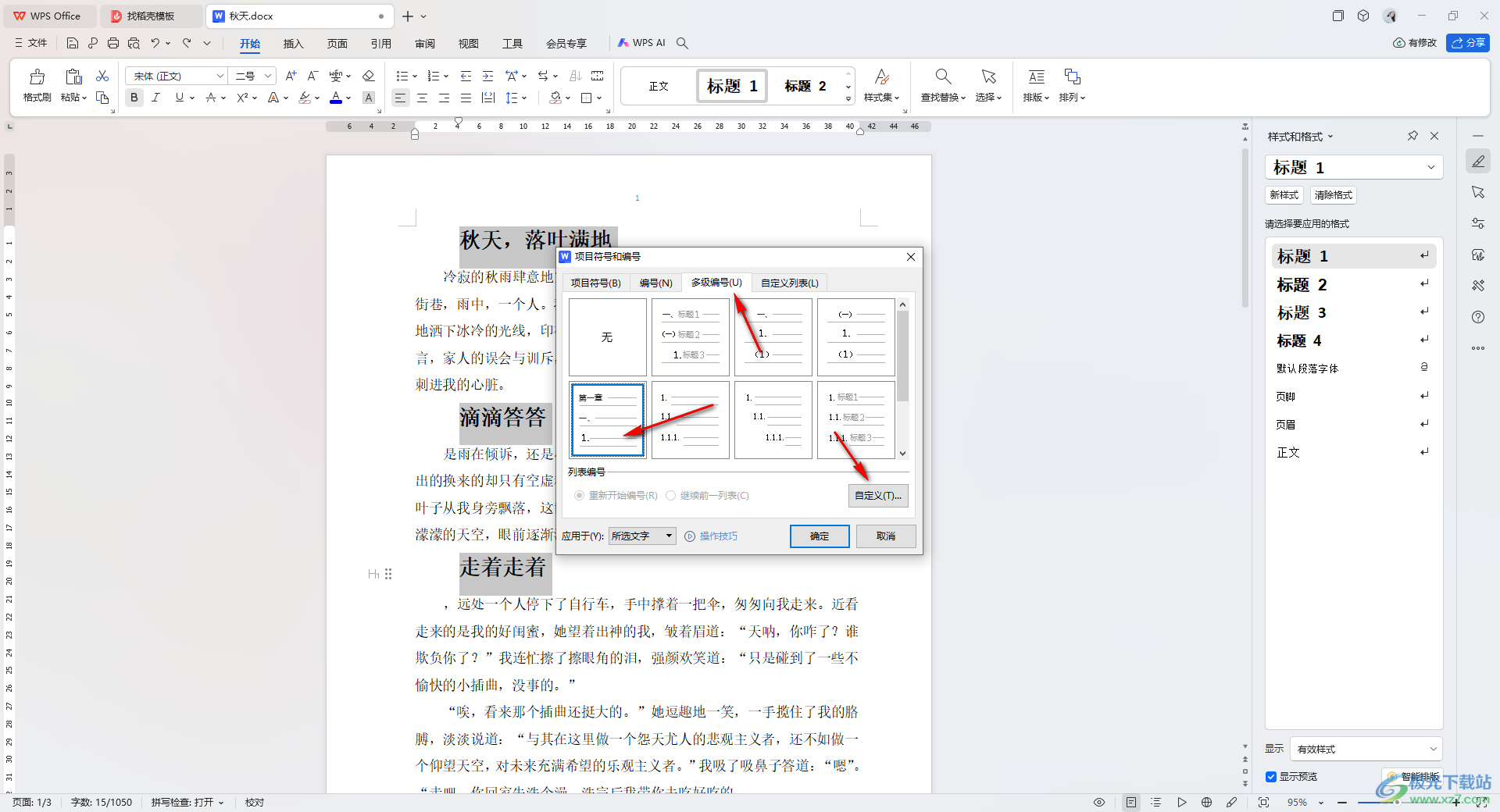Click the Save icon in quick toolbar
The height and width of the screenshot is (812, 1500).
pos(73,43)
